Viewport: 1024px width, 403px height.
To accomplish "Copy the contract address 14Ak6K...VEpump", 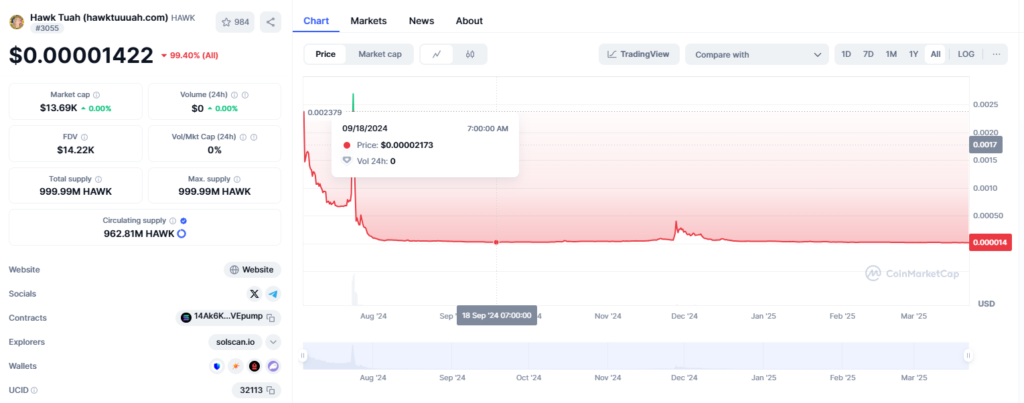I will pyautogui.click(x=270, y=317).
